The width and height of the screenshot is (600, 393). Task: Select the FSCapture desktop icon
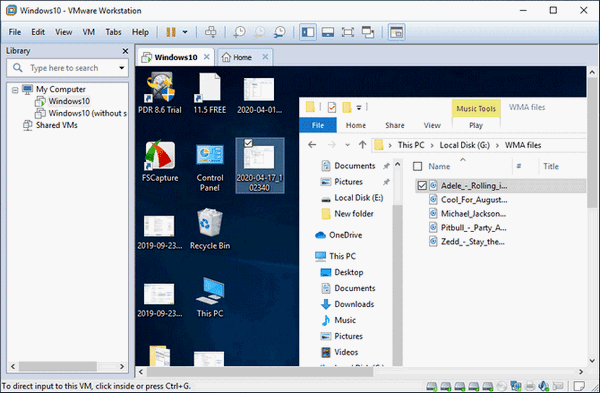160,161
